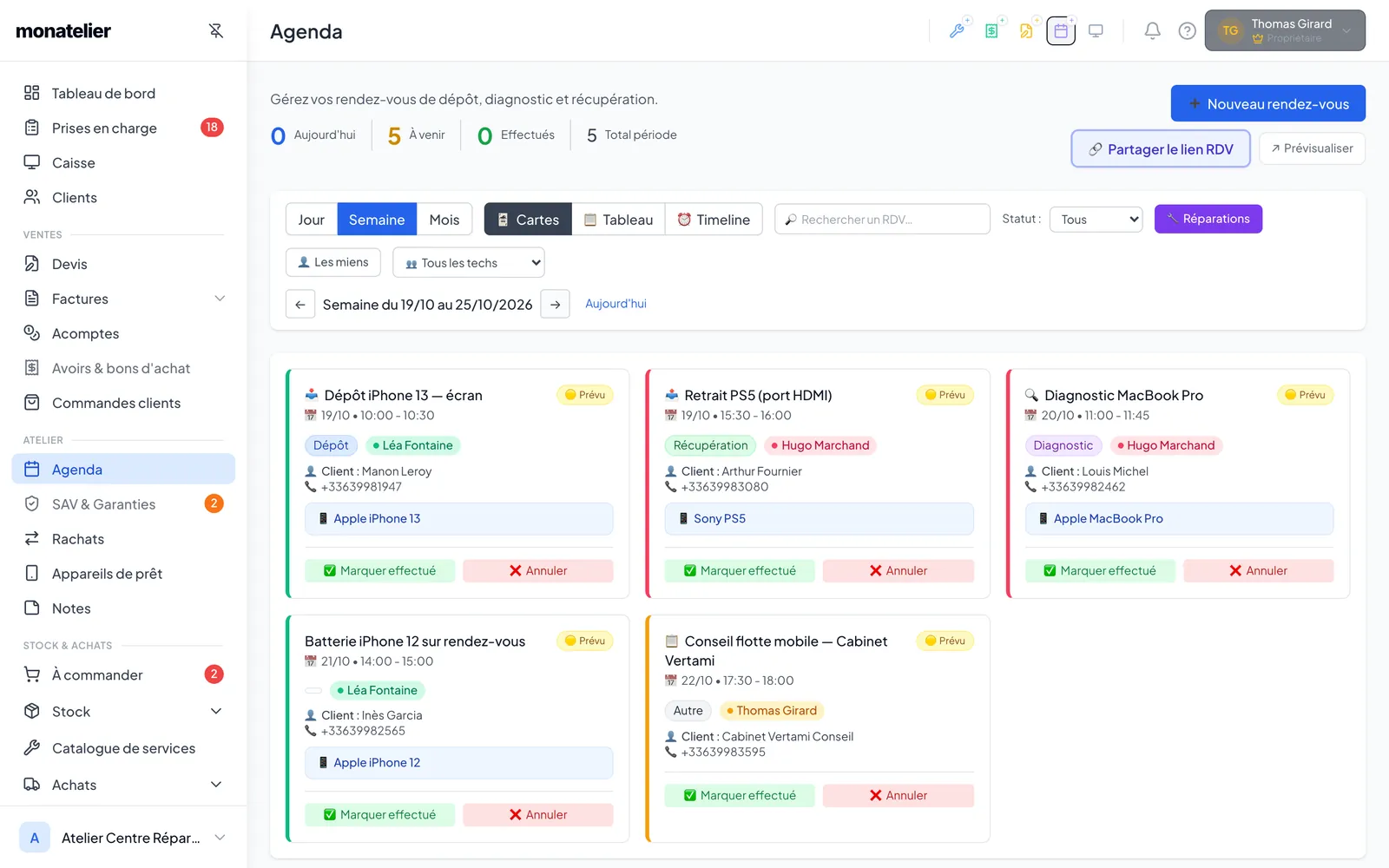Select the Jour tab

point(311,220)
